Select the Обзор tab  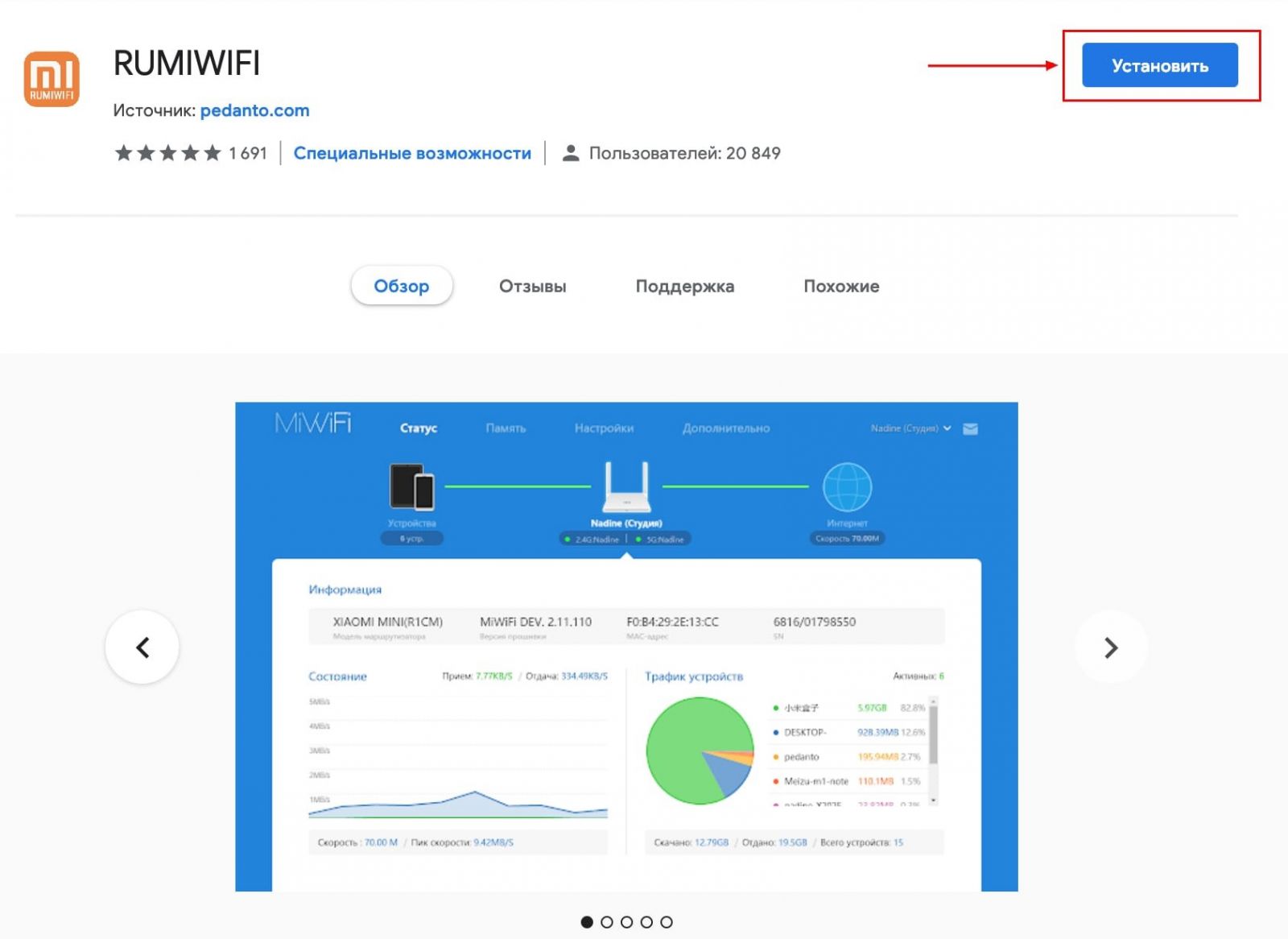click(401, 286)
